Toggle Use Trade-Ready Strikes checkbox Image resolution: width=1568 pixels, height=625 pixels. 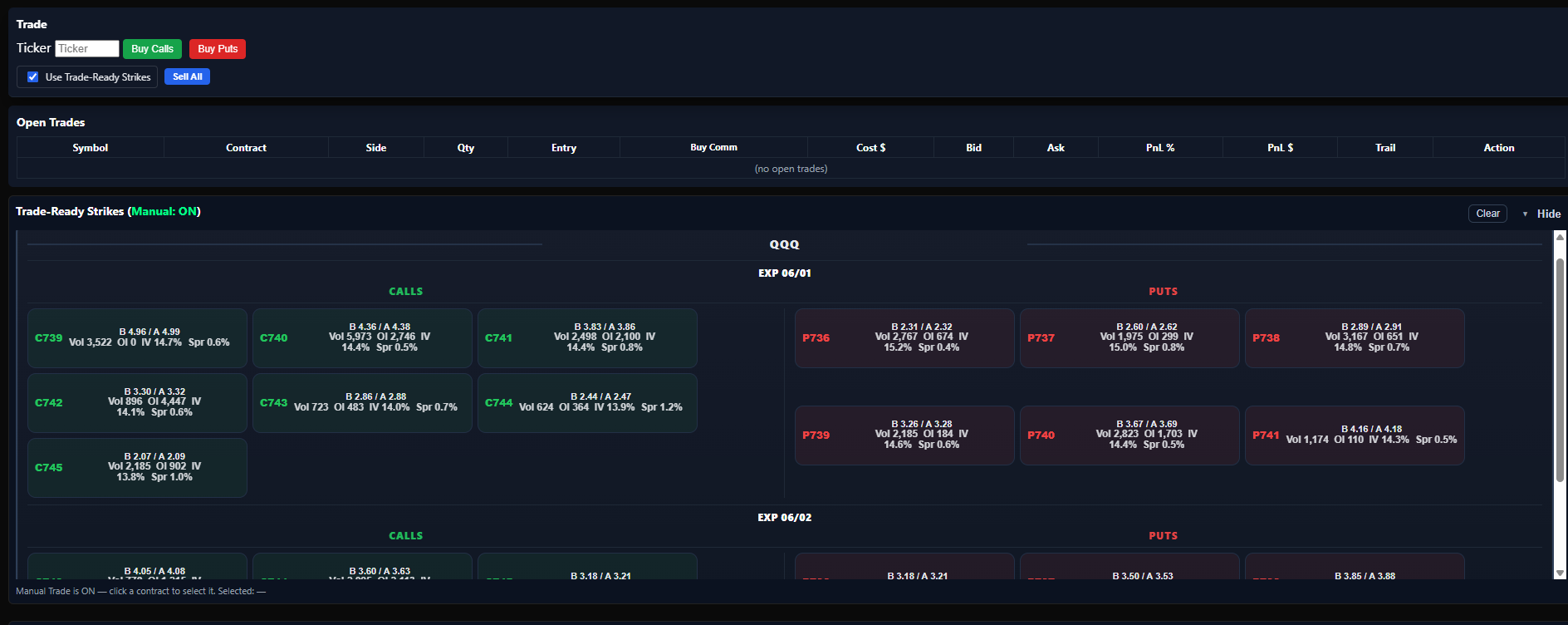33,77
